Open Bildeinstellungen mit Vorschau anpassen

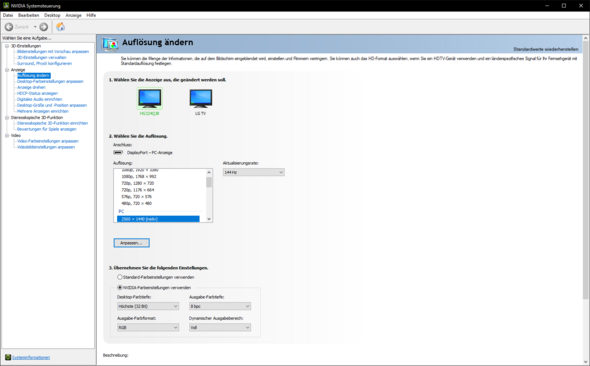click(x=53, y=52)
